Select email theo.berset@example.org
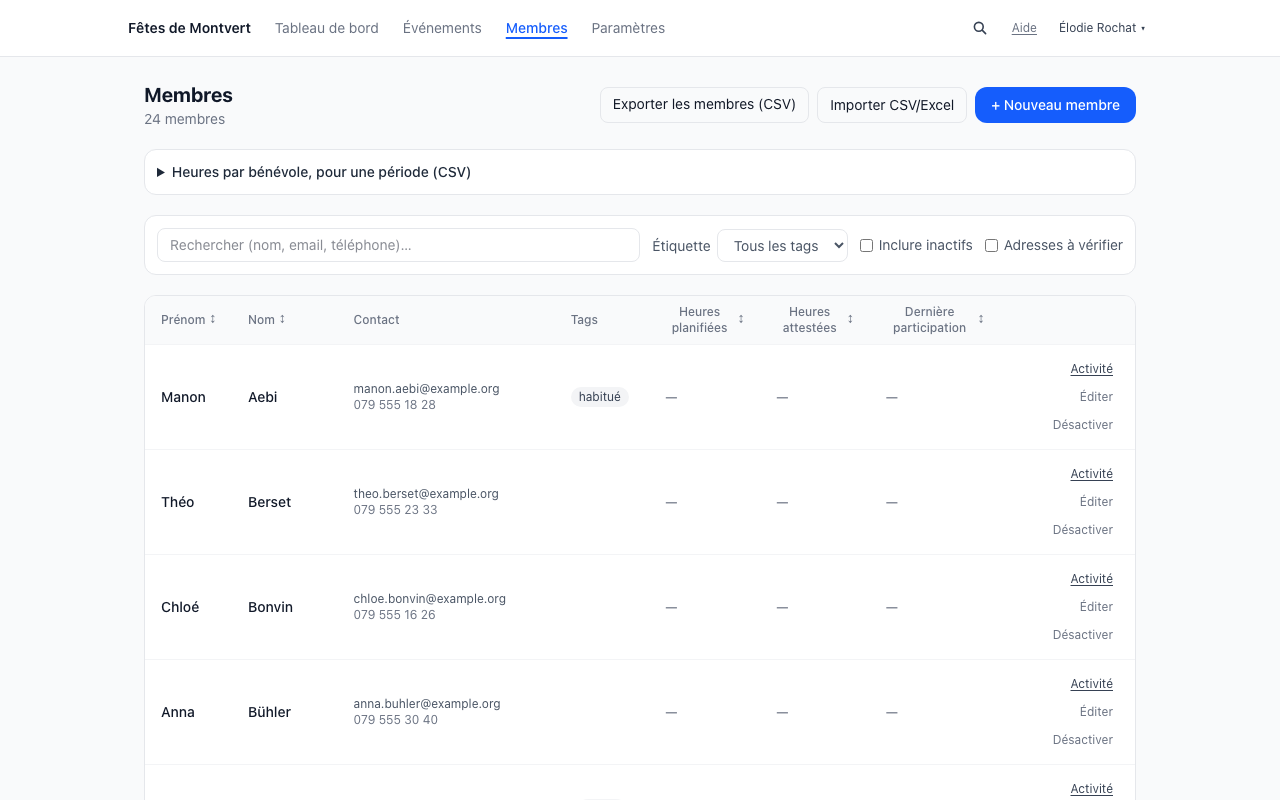Image resolution: width=1280 pixels, height=800 pixels. 426,494
